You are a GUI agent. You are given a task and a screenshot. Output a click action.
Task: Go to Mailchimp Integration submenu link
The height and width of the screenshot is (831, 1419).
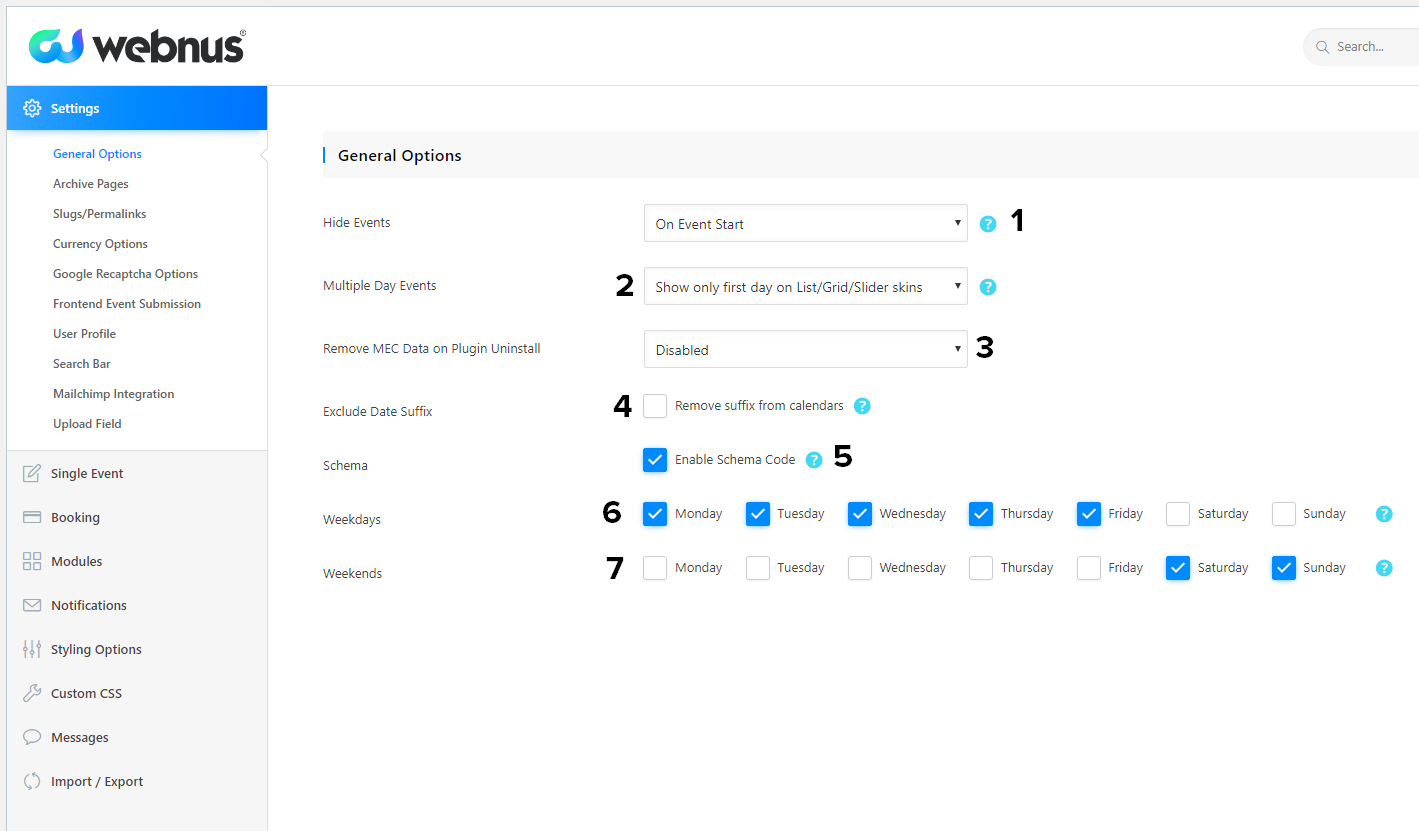point(114,394)
